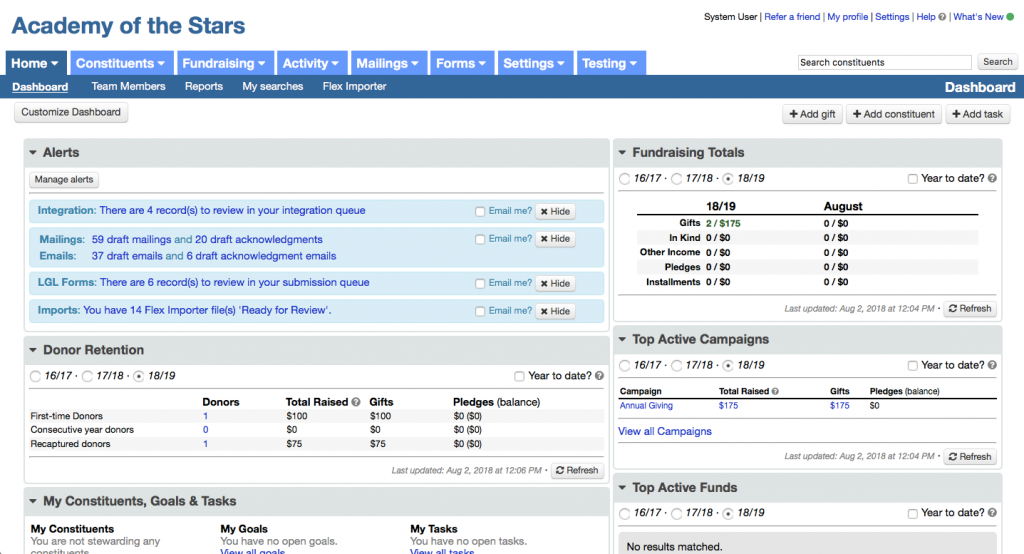Refresh the Fundraising Totals panel
The image size is (1024, 554).
click(x=970, y=308)
